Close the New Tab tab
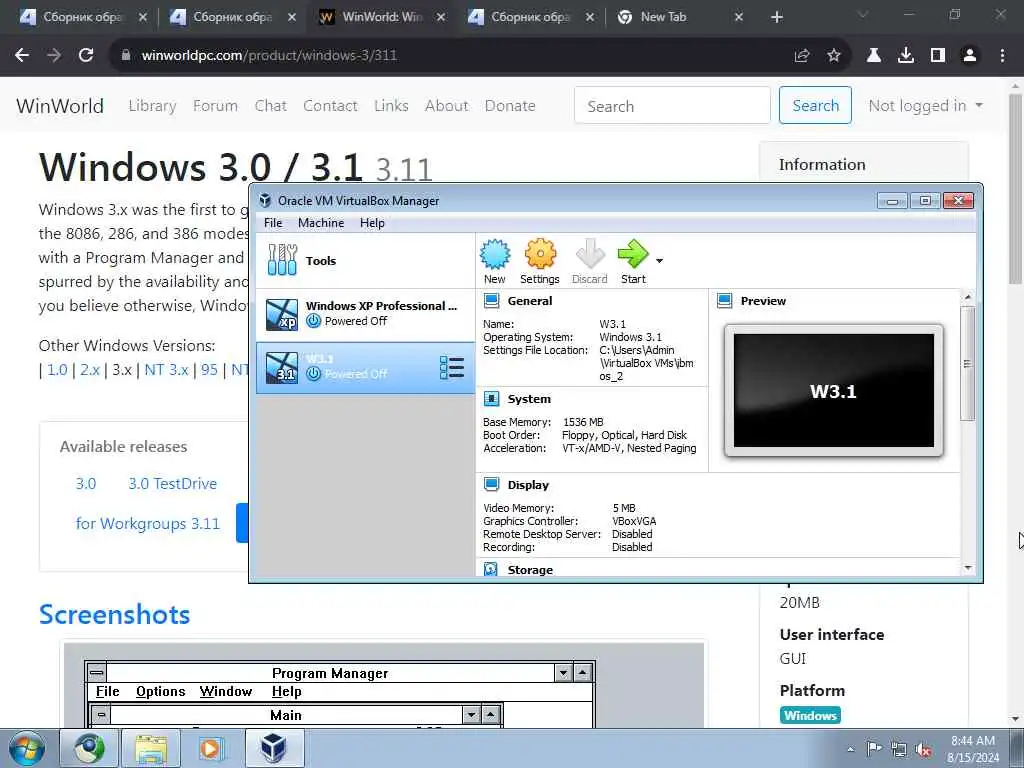 [x=739, y=17]
